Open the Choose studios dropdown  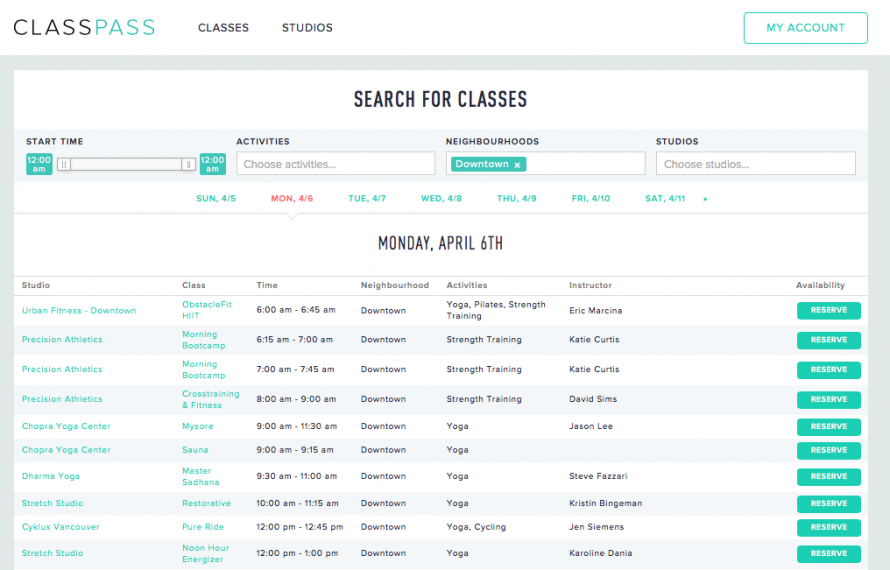pos(755,164)
